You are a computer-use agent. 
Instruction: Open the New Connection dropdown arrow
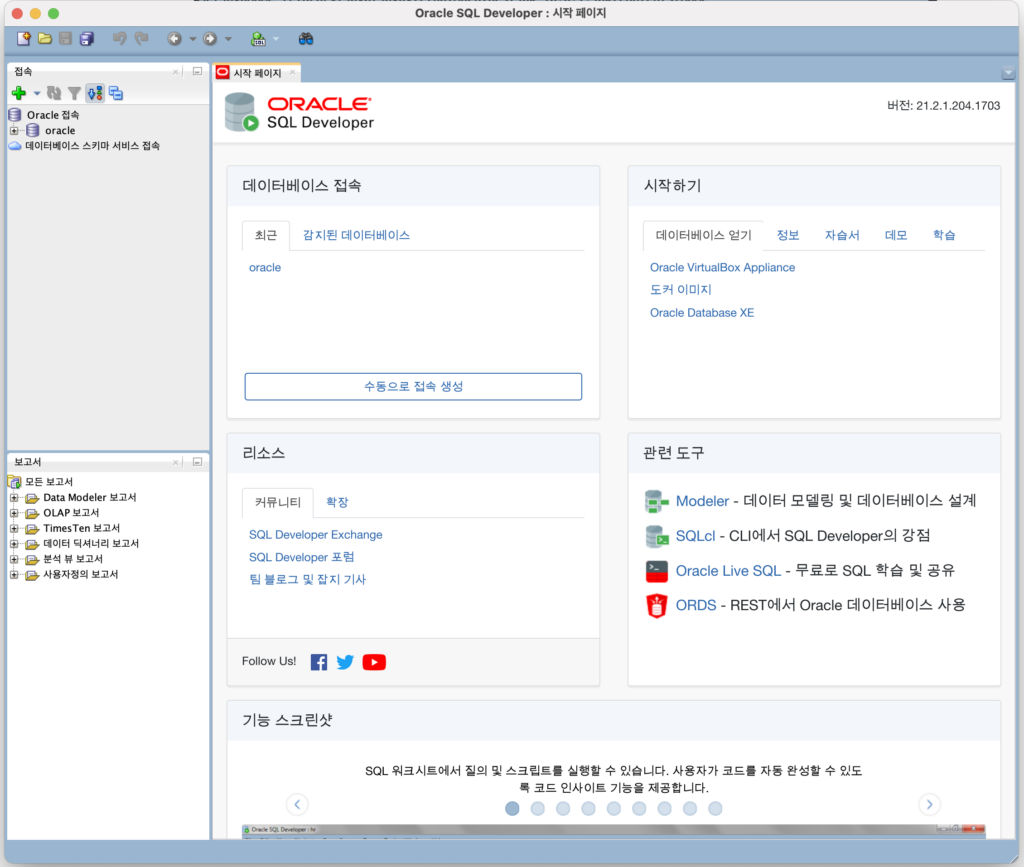point(37,94)
